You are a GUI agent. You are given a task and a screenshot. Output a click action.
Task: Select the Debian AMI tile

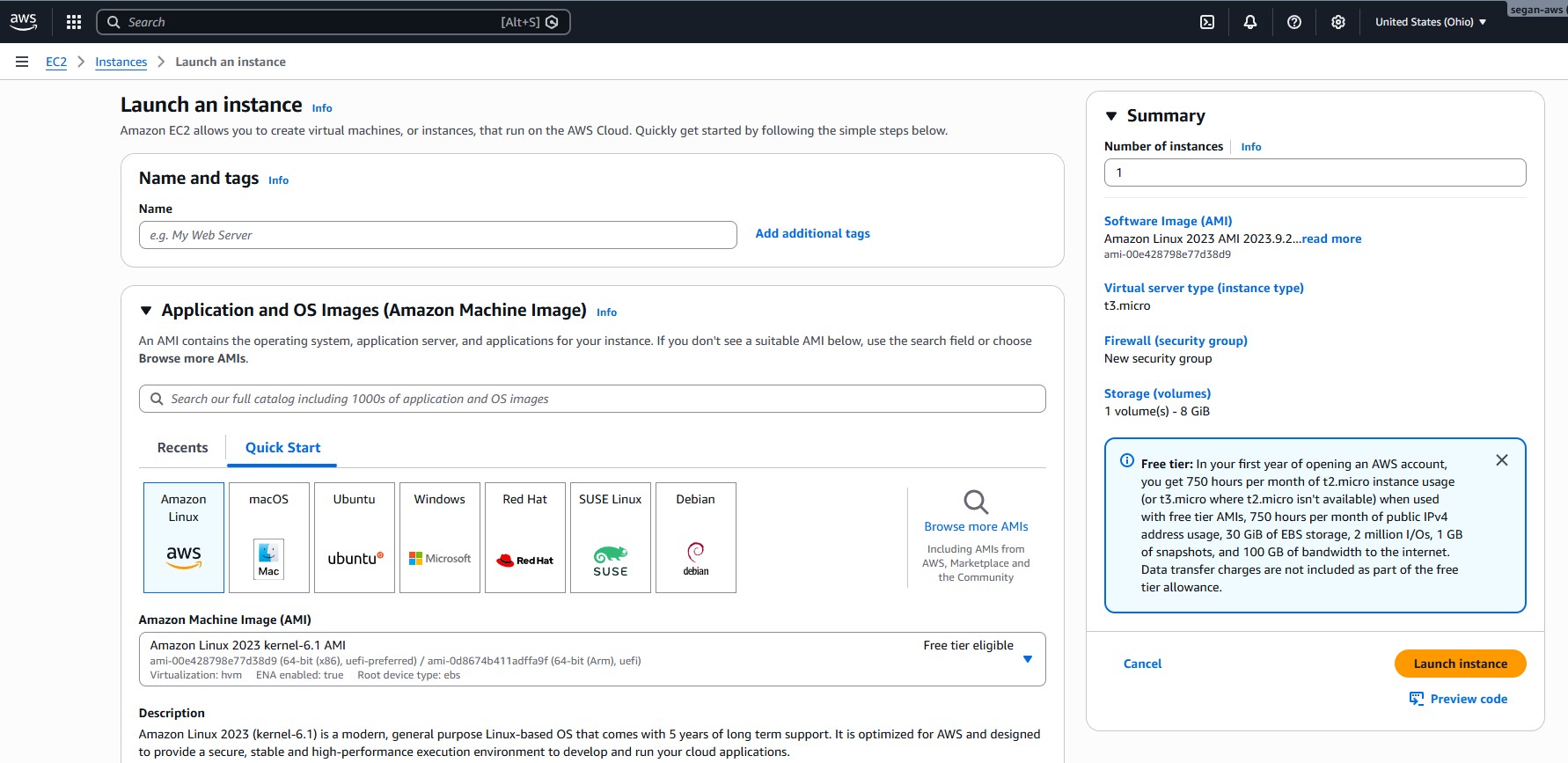tap(696, 538)
